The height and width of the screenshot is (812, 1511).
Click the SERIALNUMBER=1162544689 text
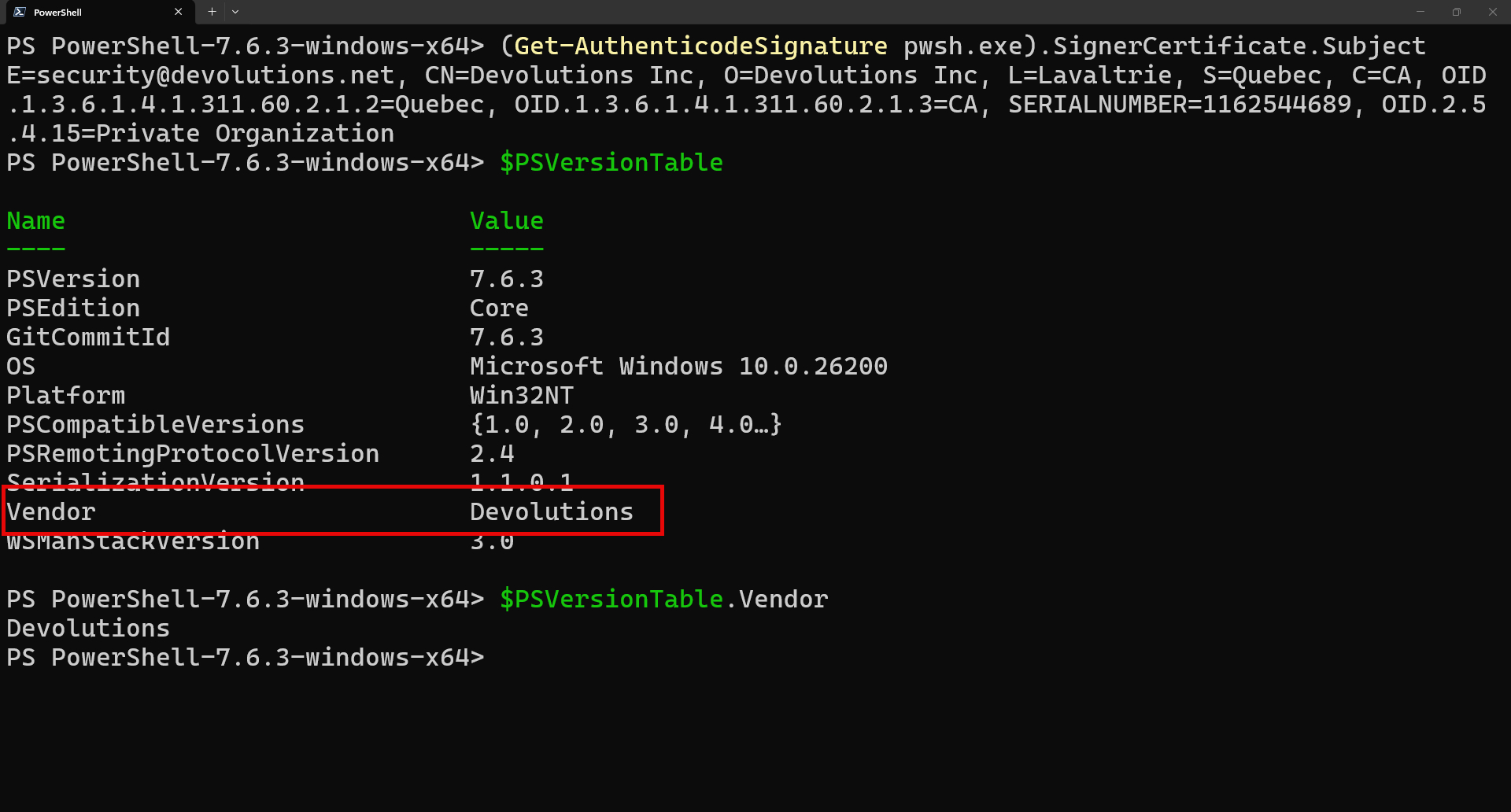click(1180, 105)
